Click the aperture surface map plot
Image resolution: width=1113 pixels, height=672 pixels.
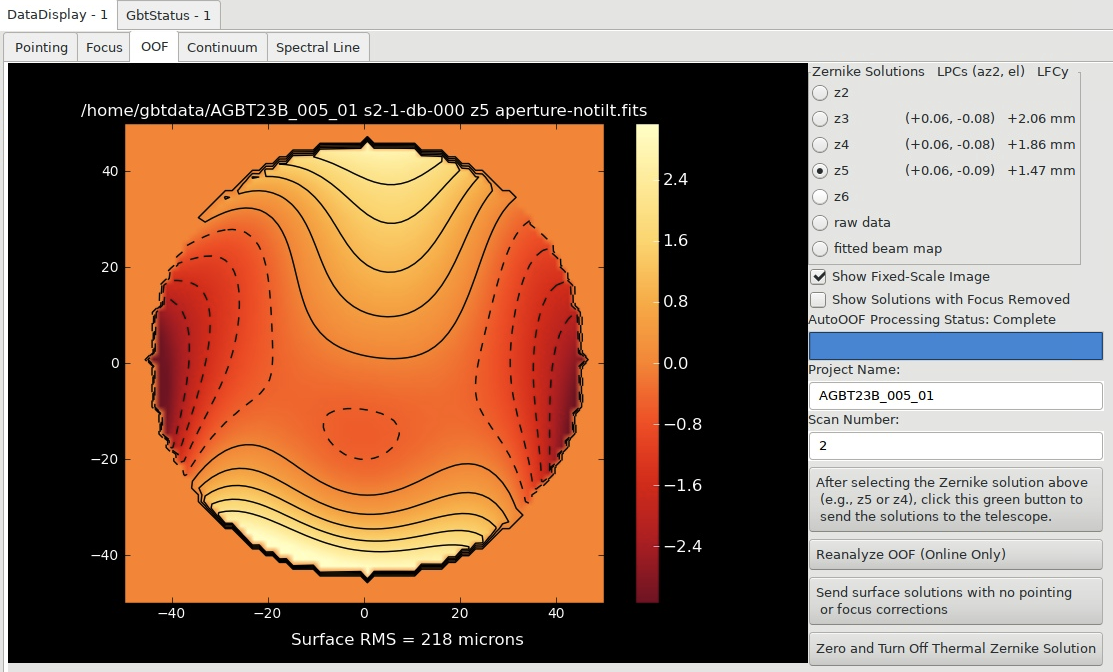[364, 363]
